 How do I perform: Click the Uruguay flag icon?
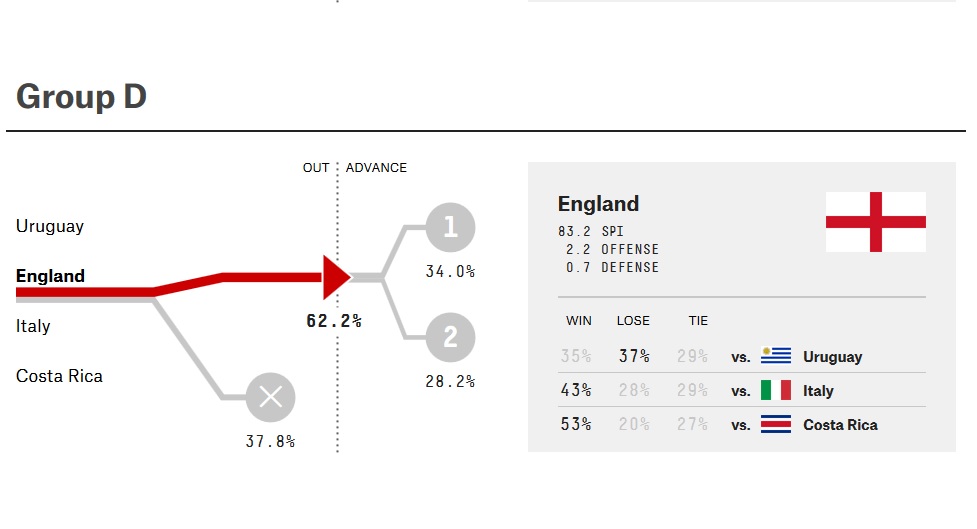[x=776, y=356]
